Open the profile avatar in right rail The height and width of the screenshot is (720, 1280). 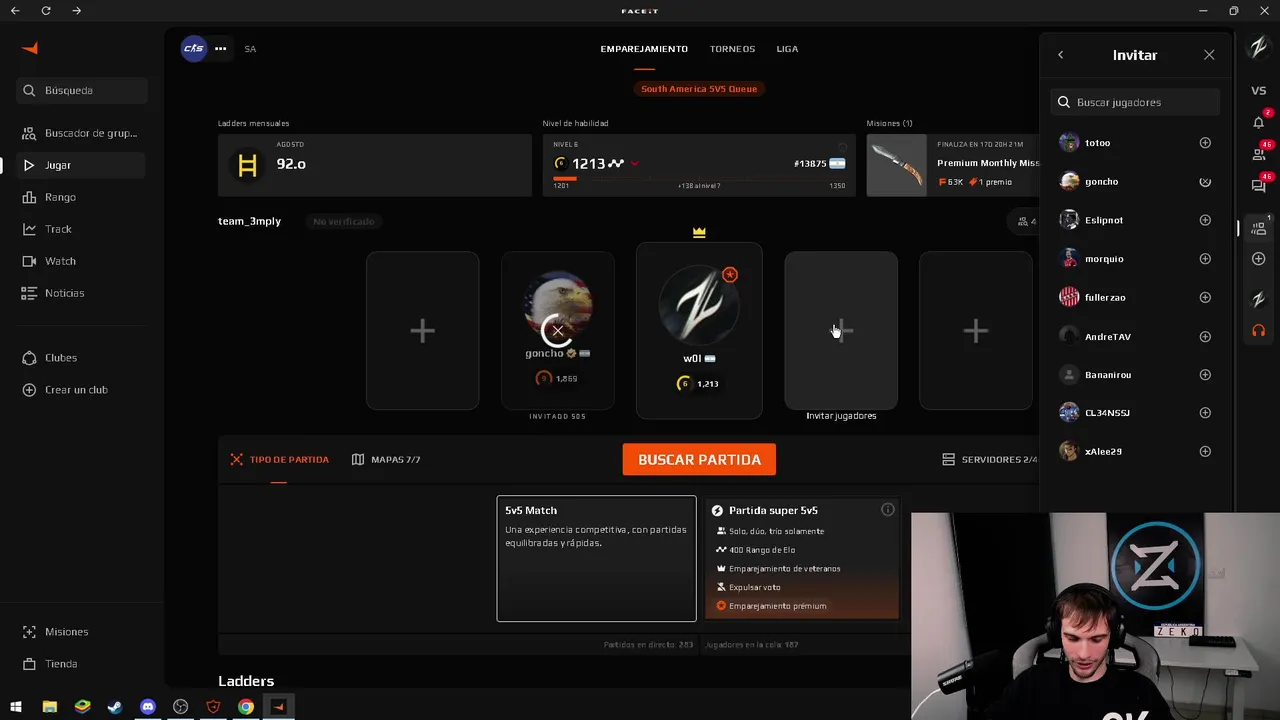click(x=1259, y=48)
